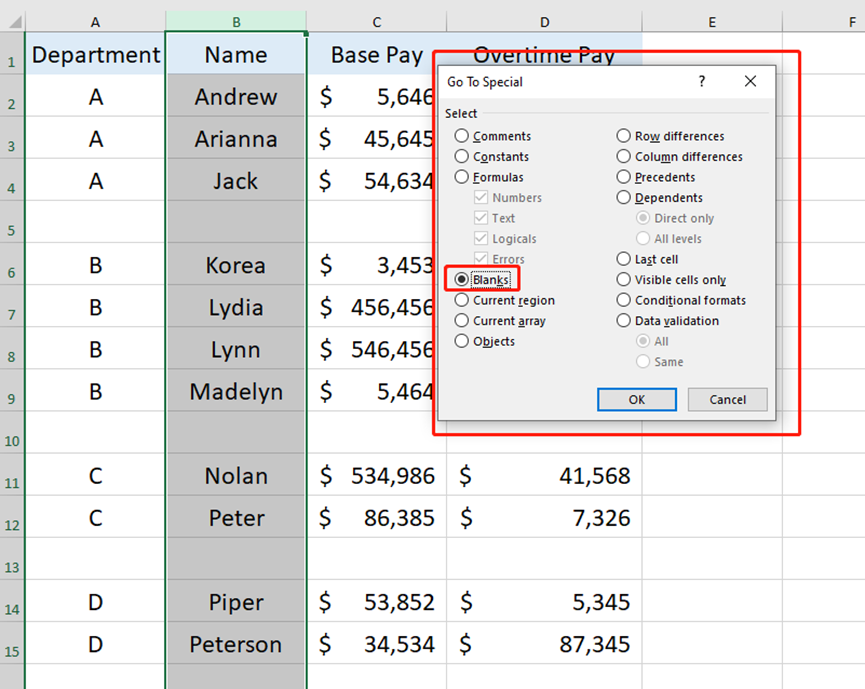Image resolution: width=865 pixels, height=689 pixels.
Task: Toggle the Numbers checkbox
Action: pyautogui.click(x=481, y=197)
